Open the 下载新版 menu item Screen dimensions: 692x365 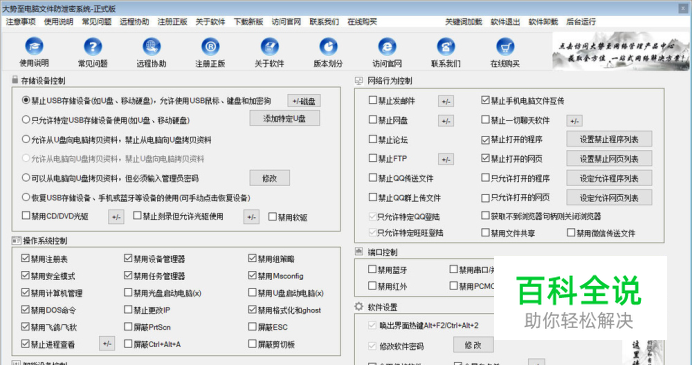pyautogui.click(x=248, y=22)
